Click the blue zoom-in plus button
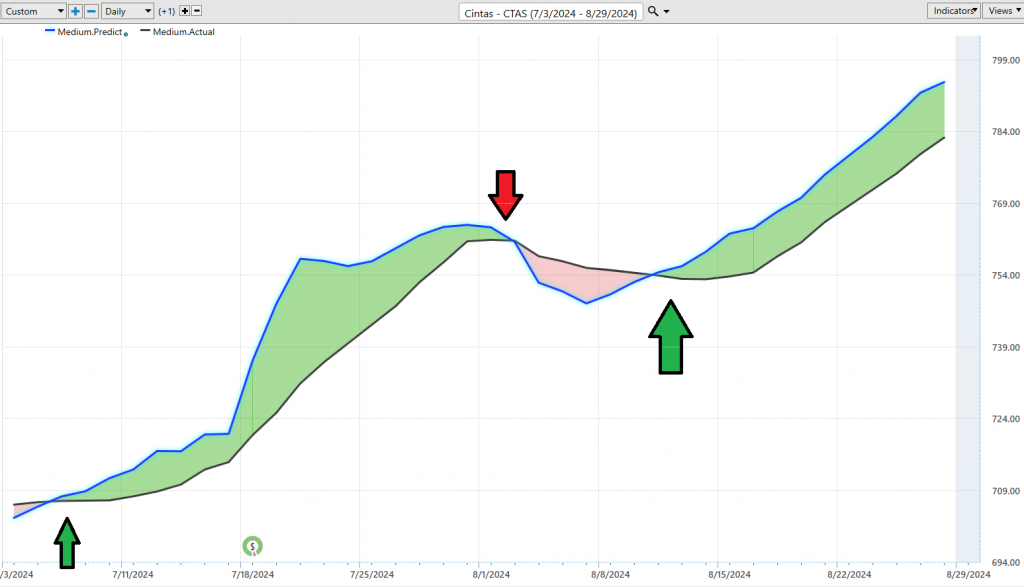Image resolution: width=1024 pixels, height=587 pixels. point(75,11)
